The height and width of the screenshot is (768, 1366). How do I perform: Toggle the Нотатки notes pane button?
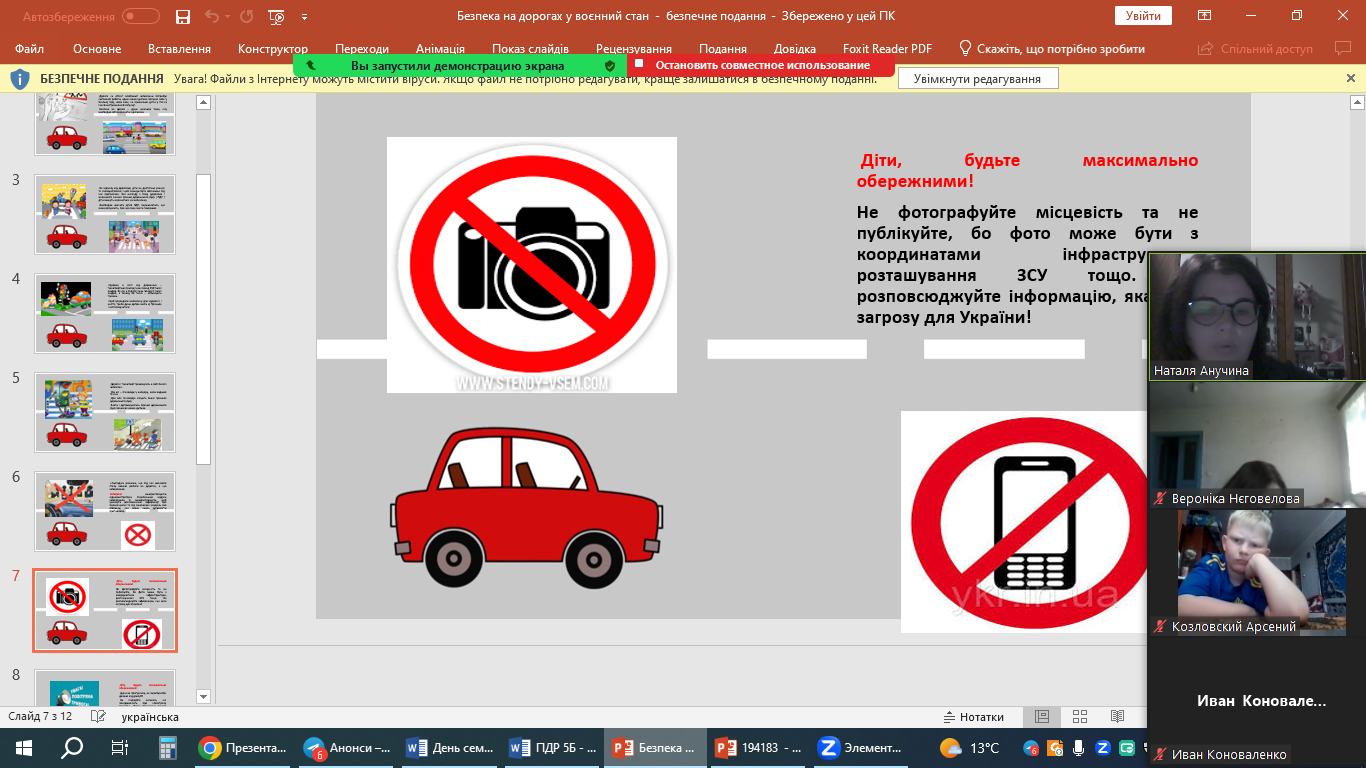pos(974,717)
